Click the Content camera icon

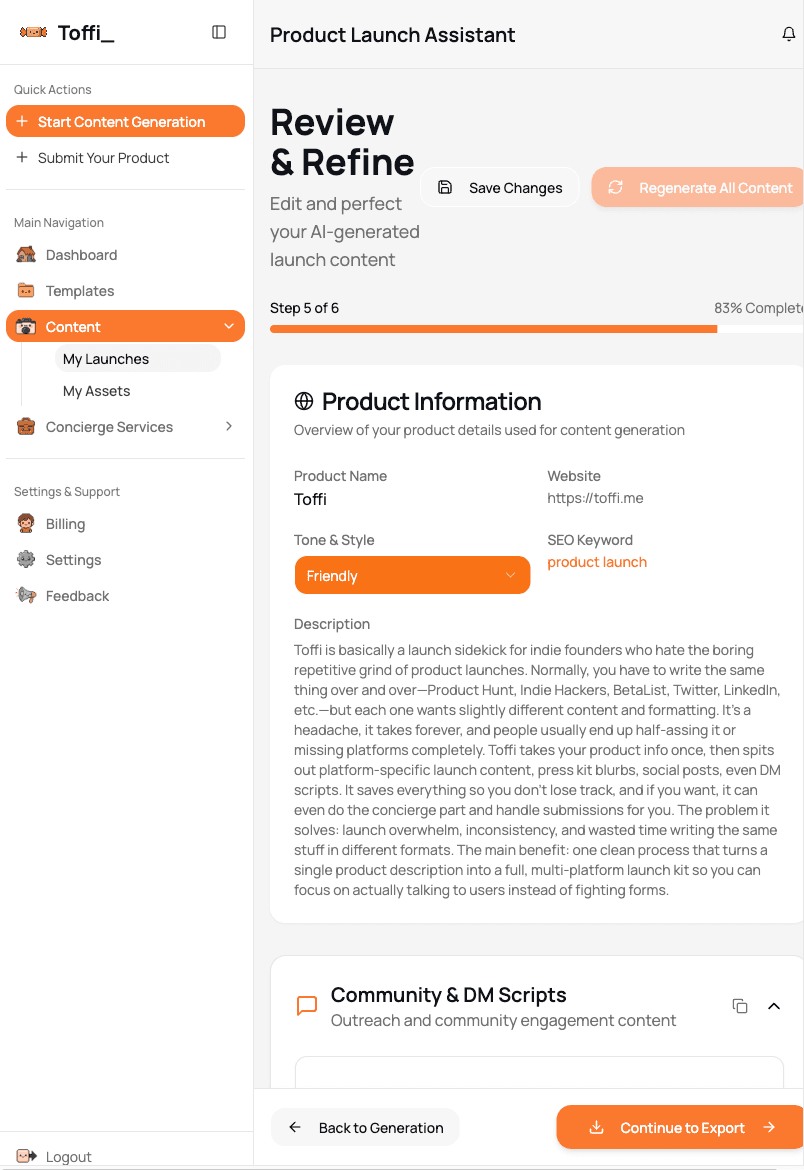[x=26, y=326]
